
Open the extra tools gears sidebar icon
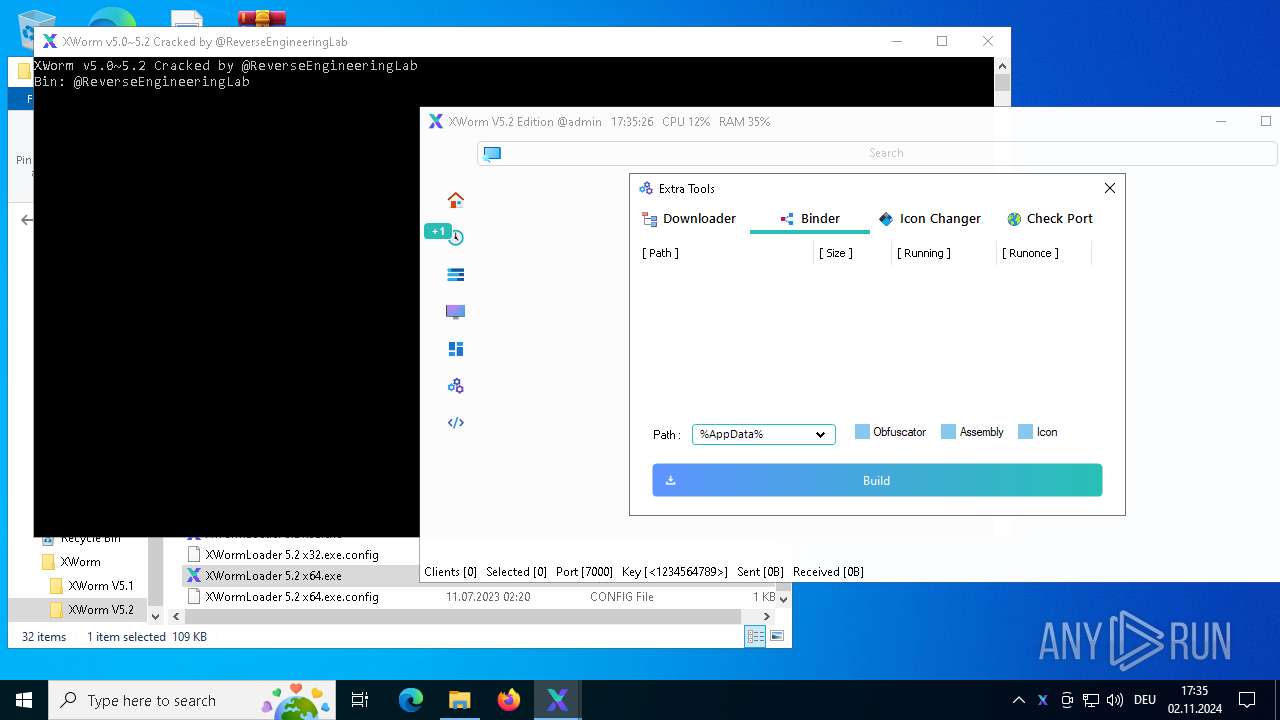(455, 386)
